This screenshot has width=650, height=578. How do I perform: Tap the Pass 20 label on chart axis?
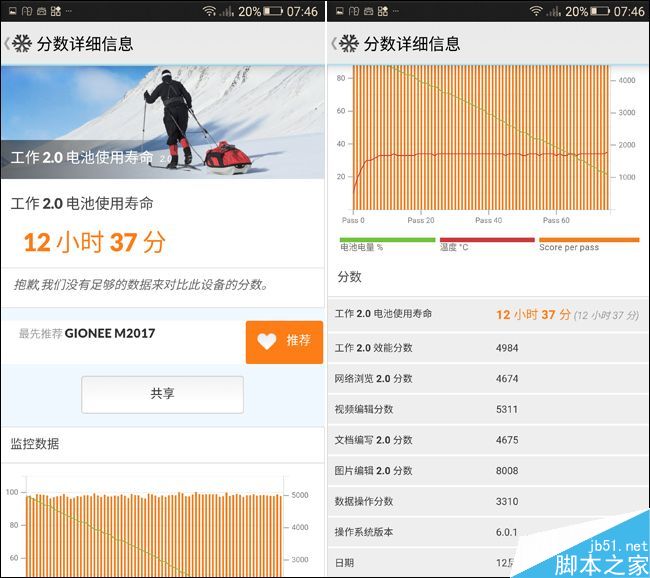click(x=421, y=220)
